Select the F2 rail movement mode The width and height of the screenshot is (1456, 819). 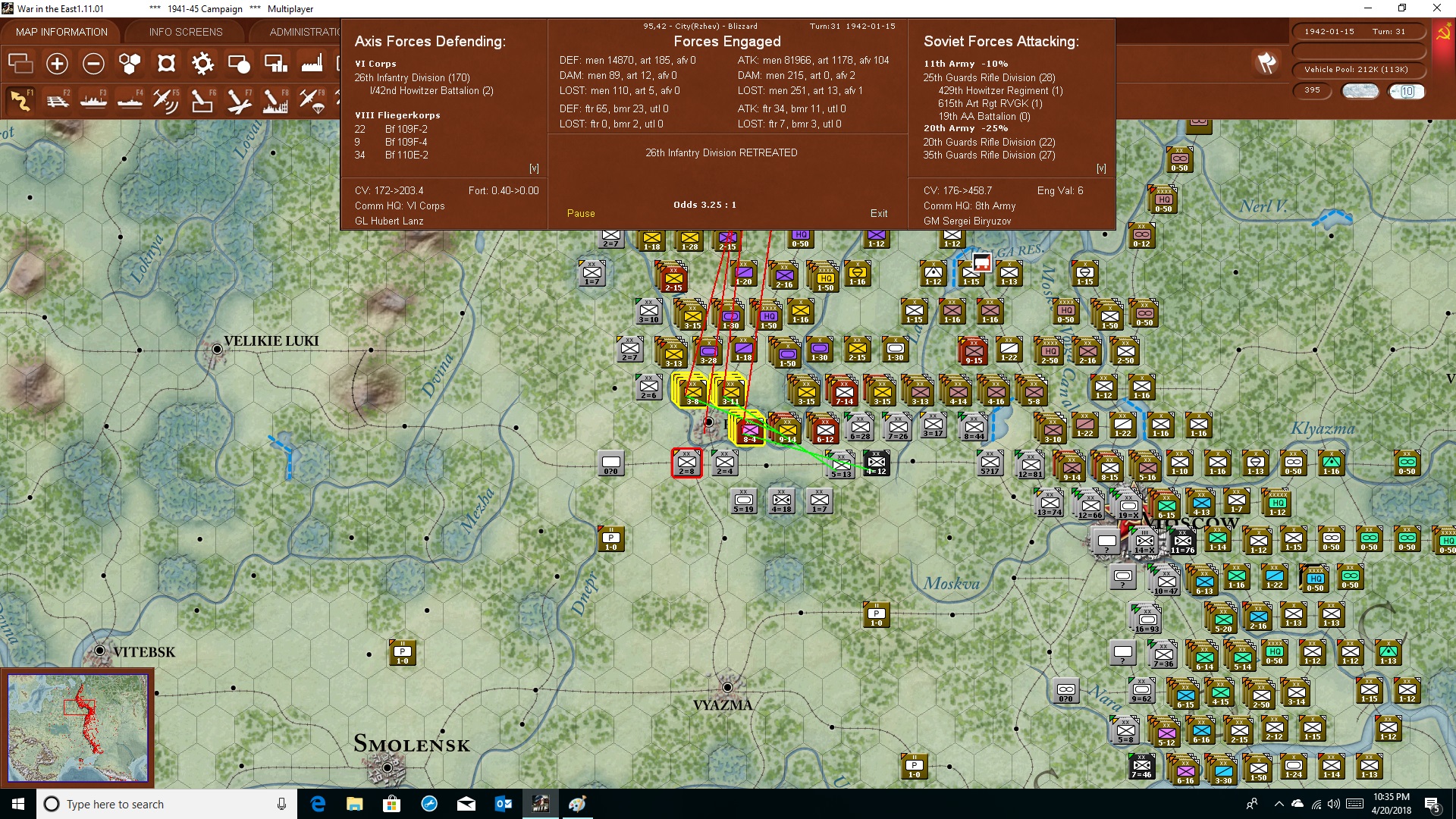pos(57,100)
